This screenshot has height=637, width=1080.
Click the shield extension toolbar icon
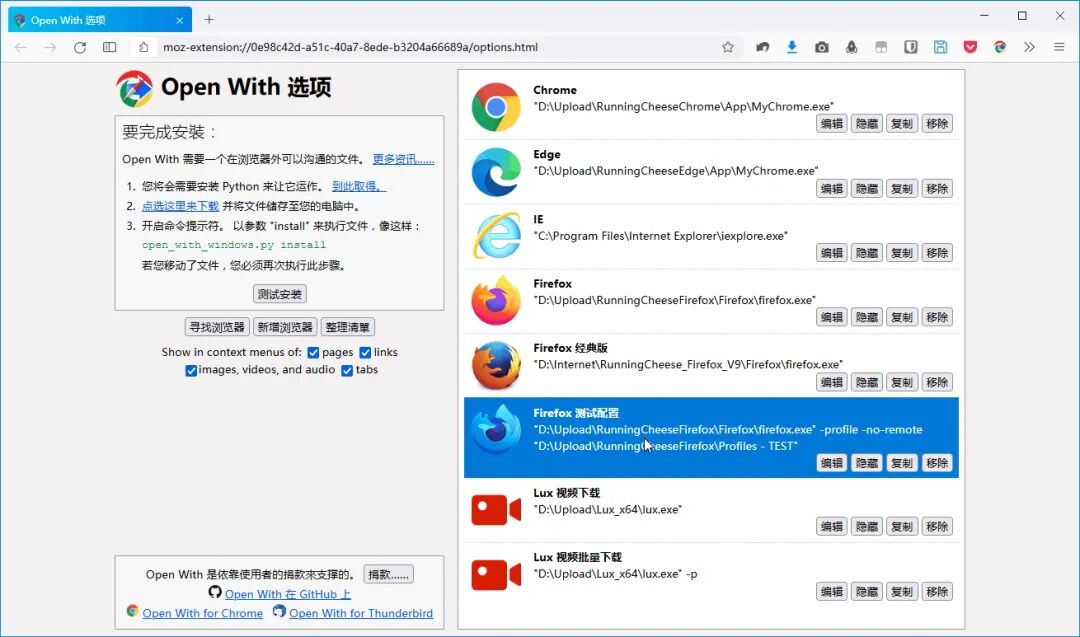coord(911,48)
